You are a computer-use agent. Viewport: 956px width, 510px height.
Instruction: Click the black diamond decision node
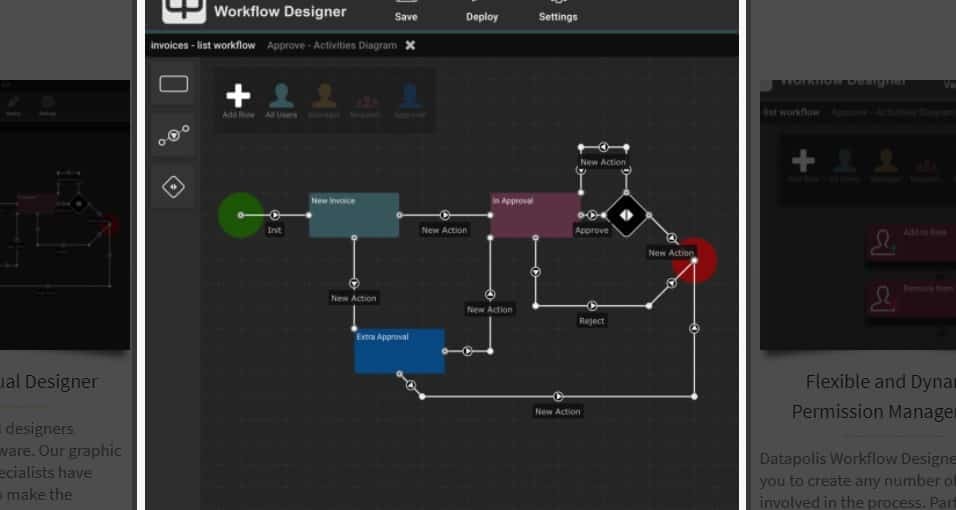626,215
